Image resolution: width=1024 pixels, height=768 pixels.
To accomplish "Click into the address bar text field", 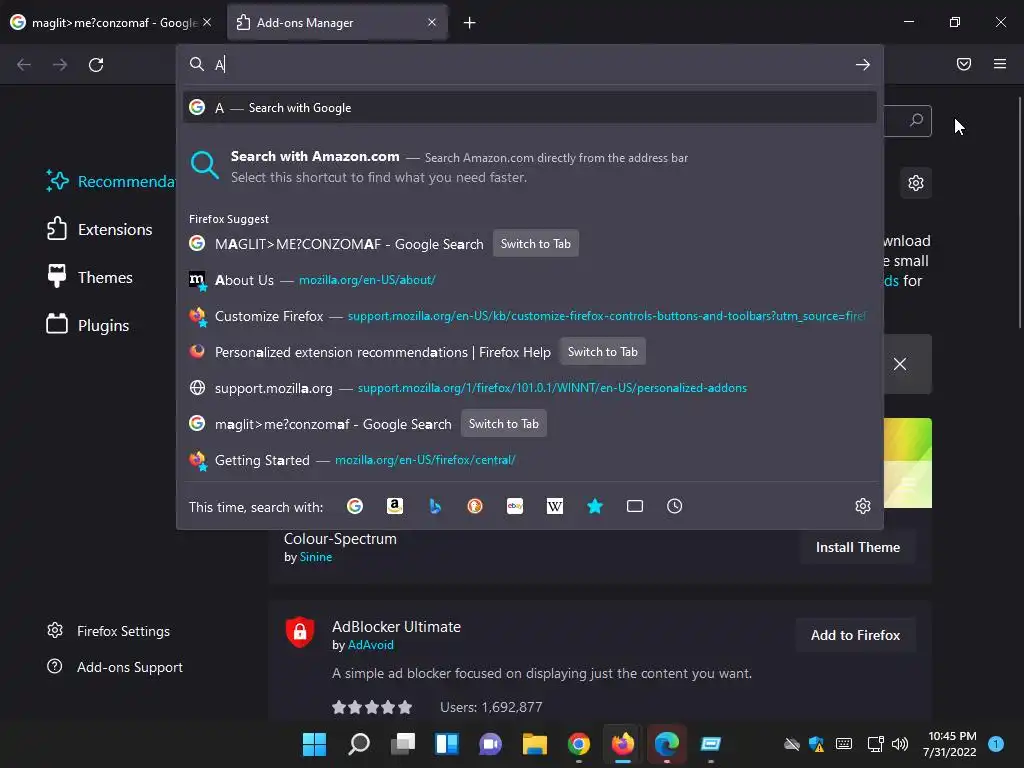I will point(529,64).
